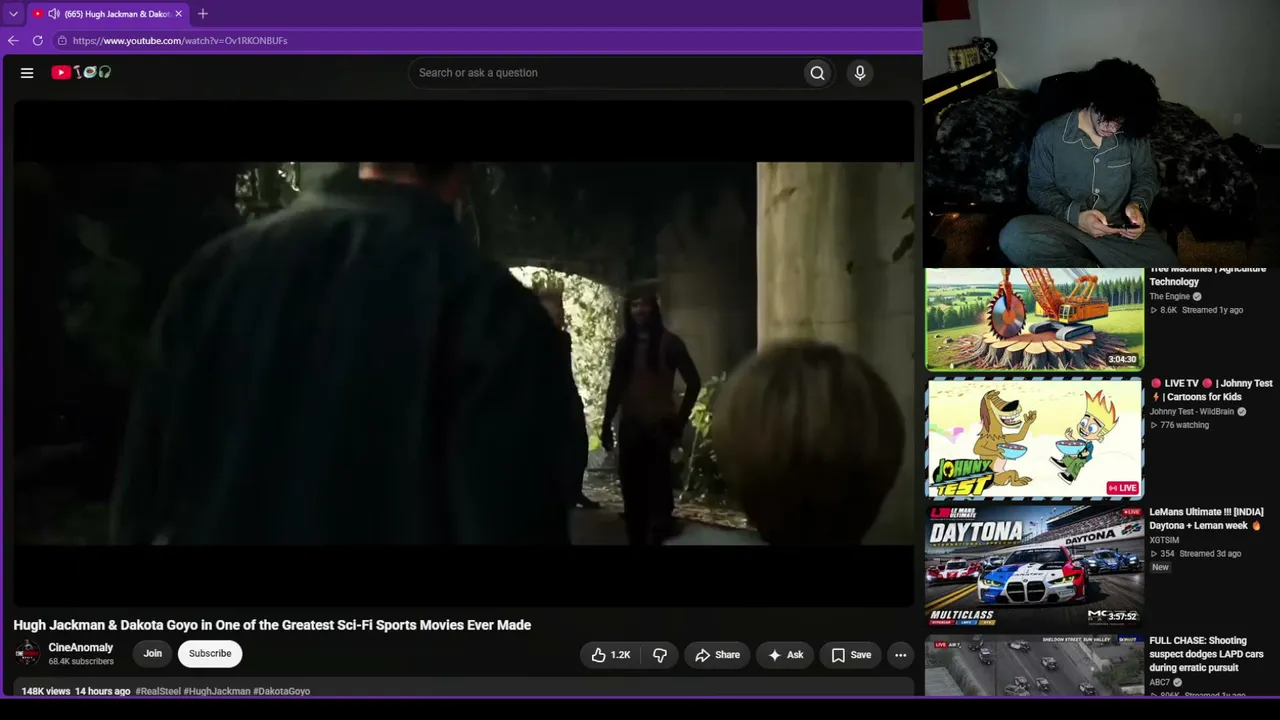This screenshot has height=720, width=1280.
Task: Subscribe to CineAnomaly
Action: (210, 654)
